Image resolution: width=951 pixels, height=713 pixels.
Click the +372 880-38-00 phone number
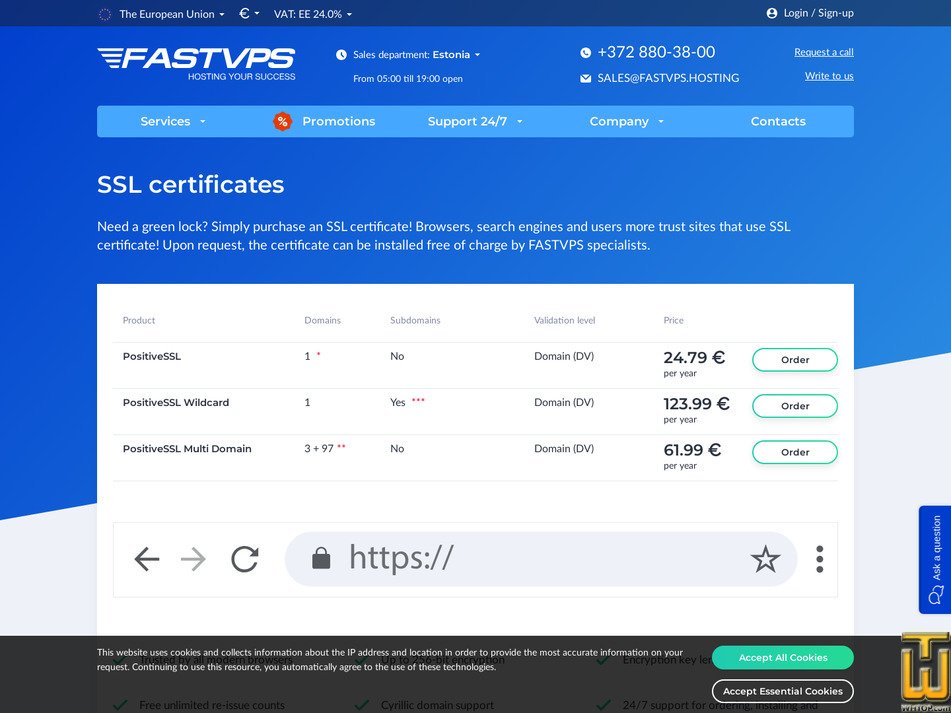[656, 52]
